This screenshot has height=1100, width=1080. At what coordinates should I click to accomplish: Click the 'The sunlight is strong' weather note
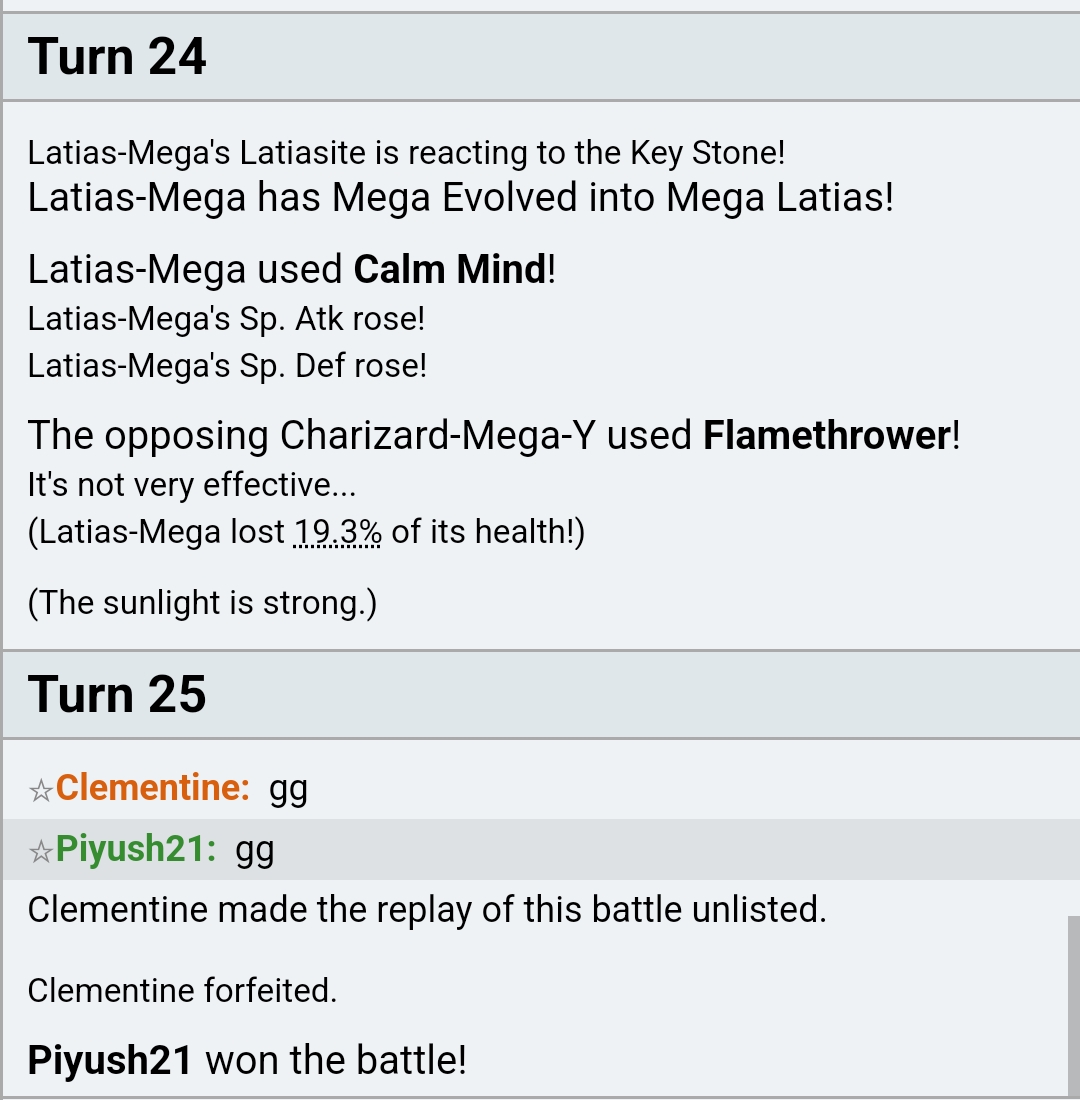pyautogui.click(x=202, y=603)
